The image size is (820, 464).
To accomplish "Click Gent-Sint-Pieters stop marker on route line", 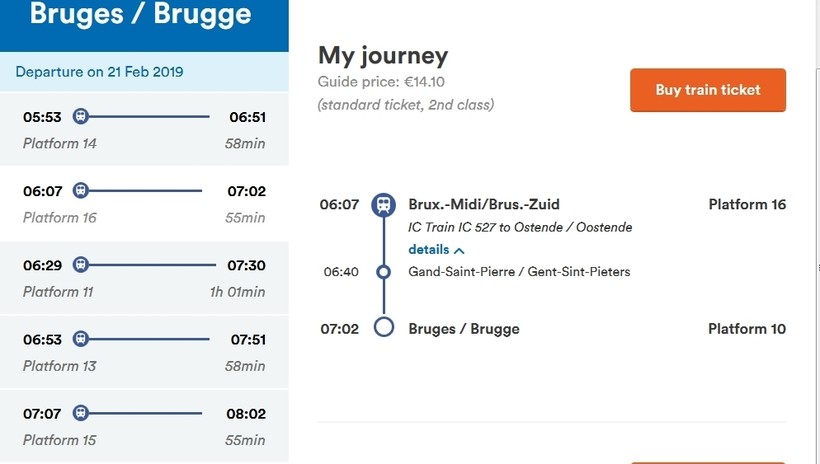I will [383, 272].
